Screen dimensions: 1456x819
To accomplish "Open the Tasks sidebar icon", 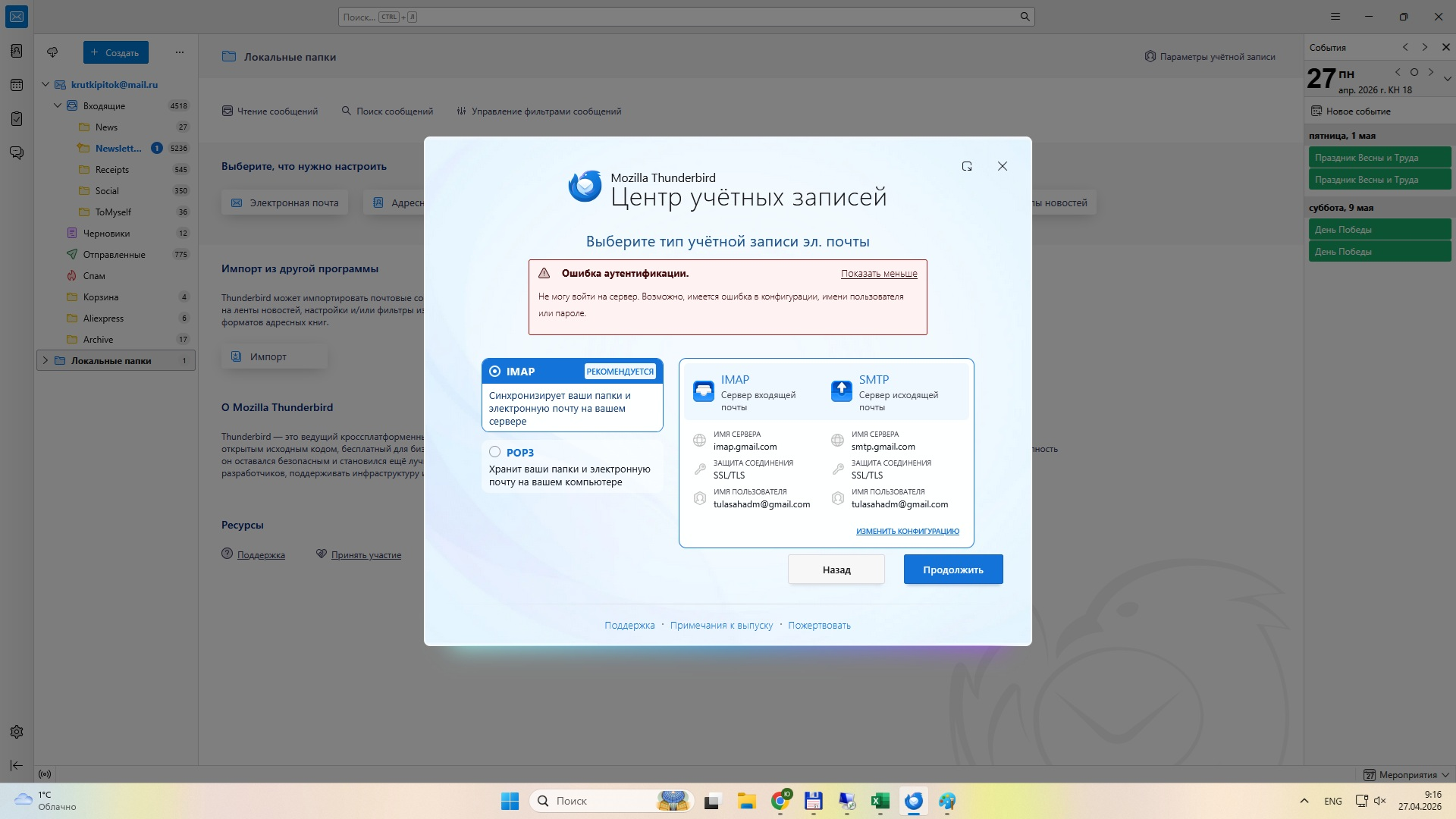I will [17, 119].
